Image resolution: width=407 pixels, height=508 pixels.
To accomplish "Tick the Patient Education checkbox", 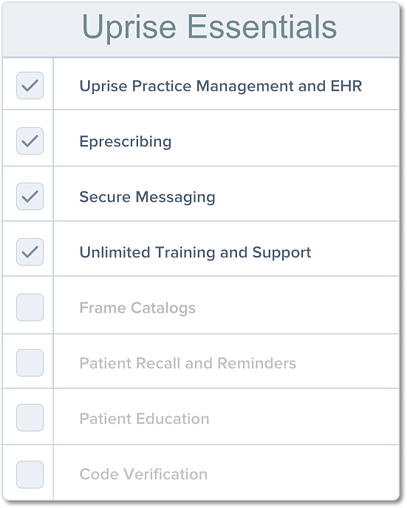I will [x=30, y=418].
